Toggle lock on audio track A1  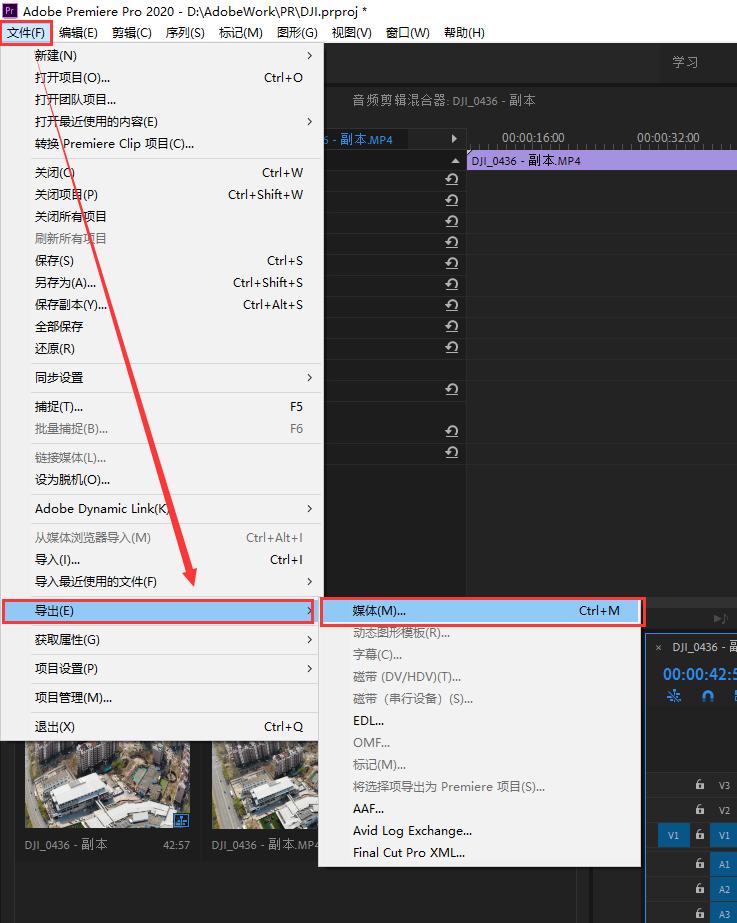[699, 864]
